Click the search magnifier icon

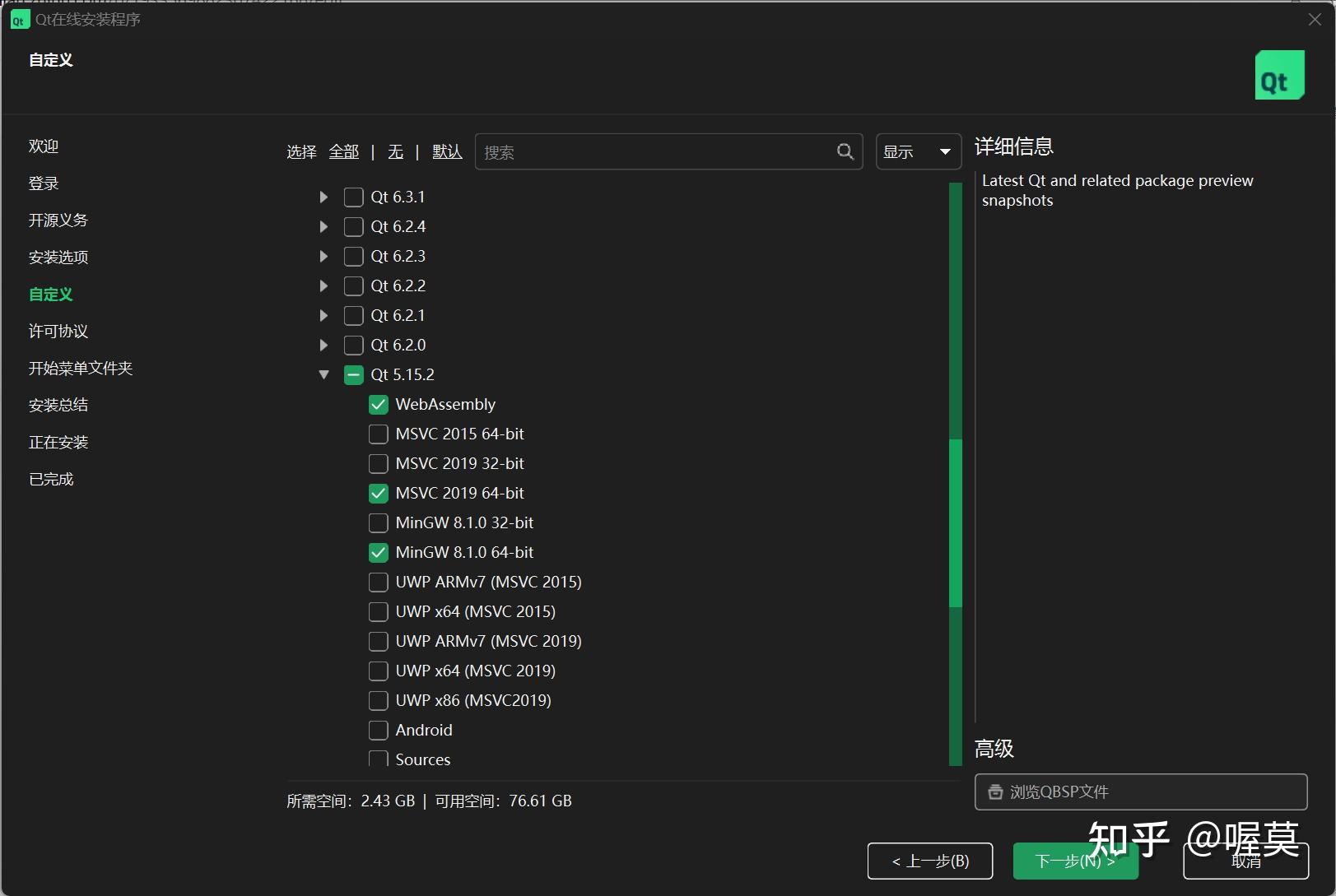[845, 151]
